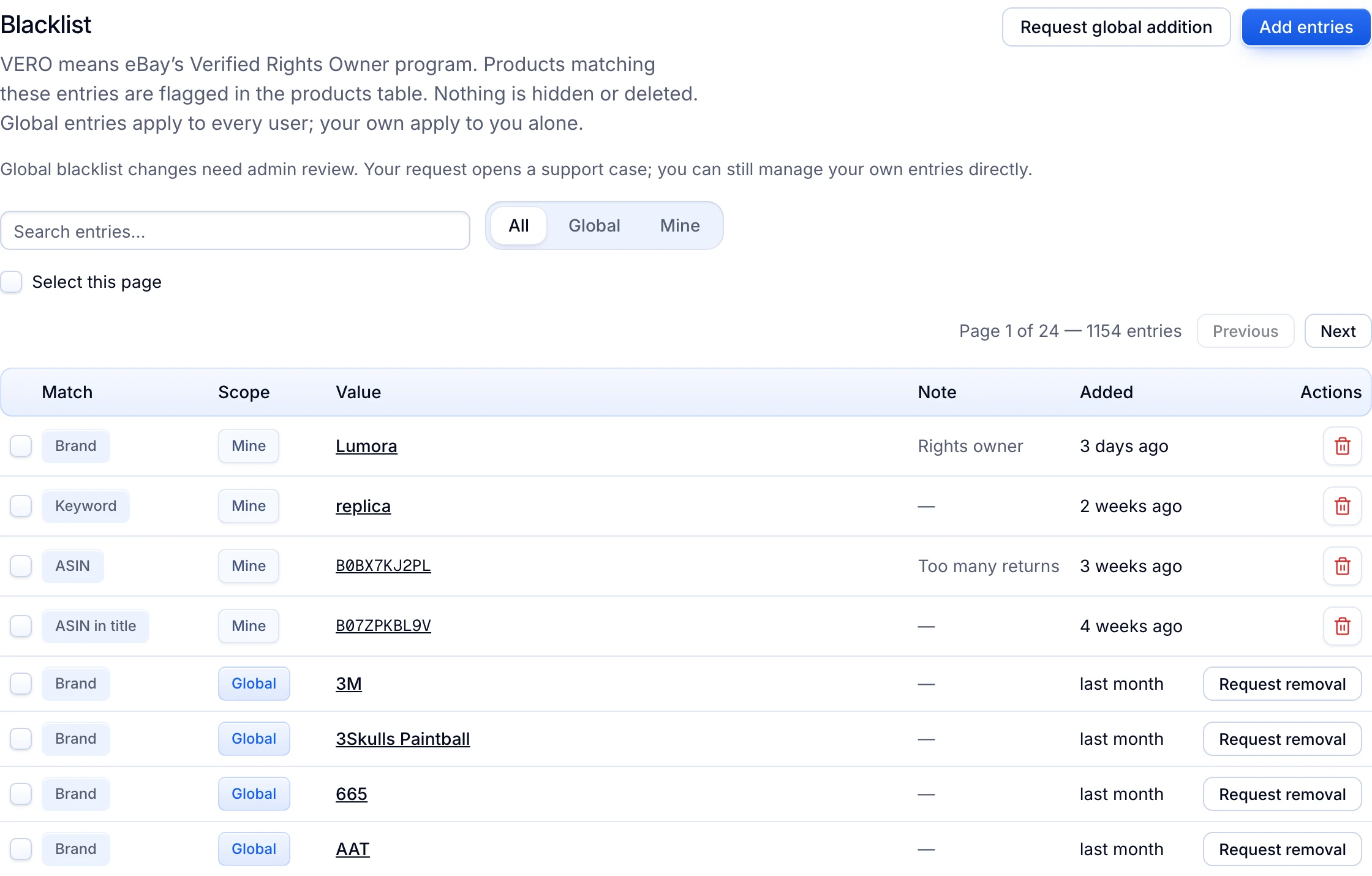Switch to the Global filter tab
Image resolution: width=1372 pixels, height=876 pixels.
(594, 225)
